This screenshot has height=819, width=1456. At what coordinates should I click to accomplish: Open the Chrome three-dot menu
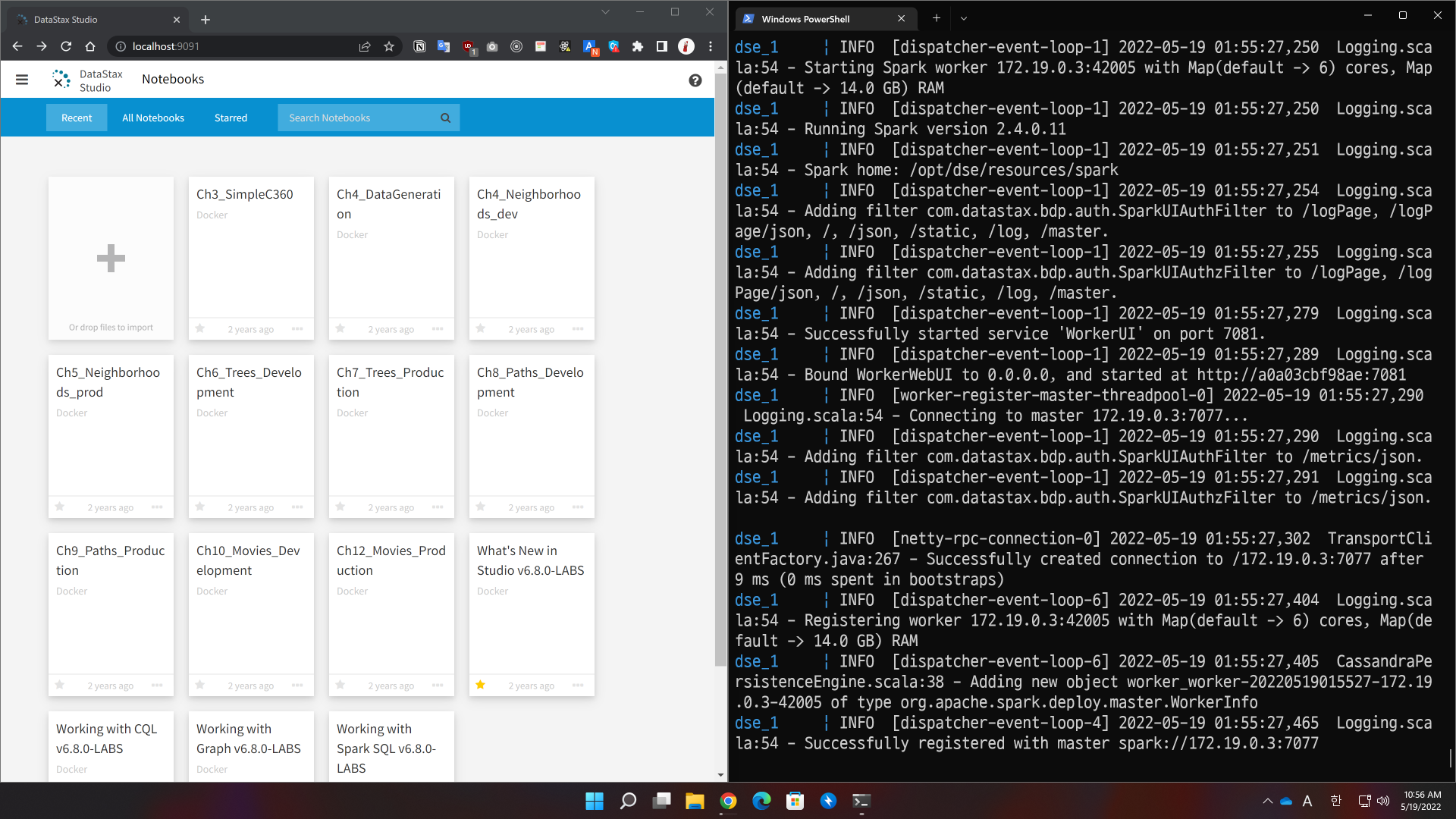[x=711, y=46]
